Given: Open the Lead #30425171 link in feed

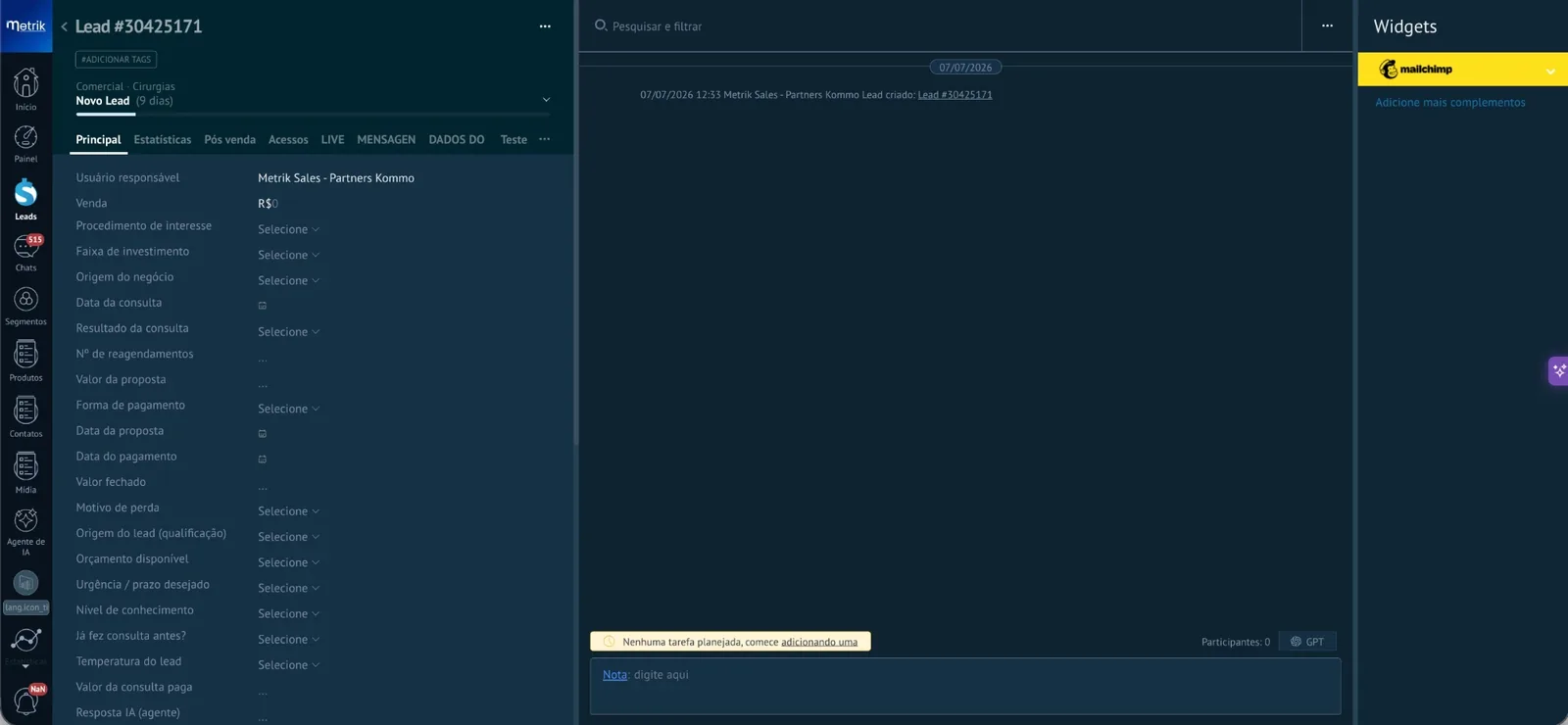Looking at the screenshot, I should point(955,95).
